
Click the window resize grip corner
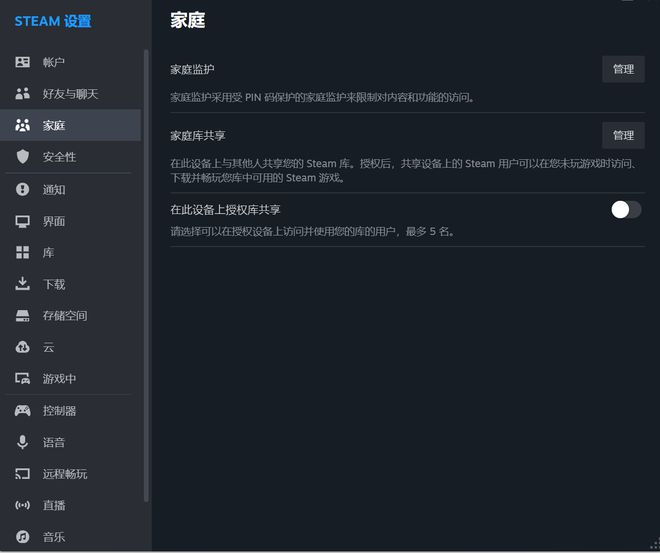pyautogui.click(x=655, y=545)
